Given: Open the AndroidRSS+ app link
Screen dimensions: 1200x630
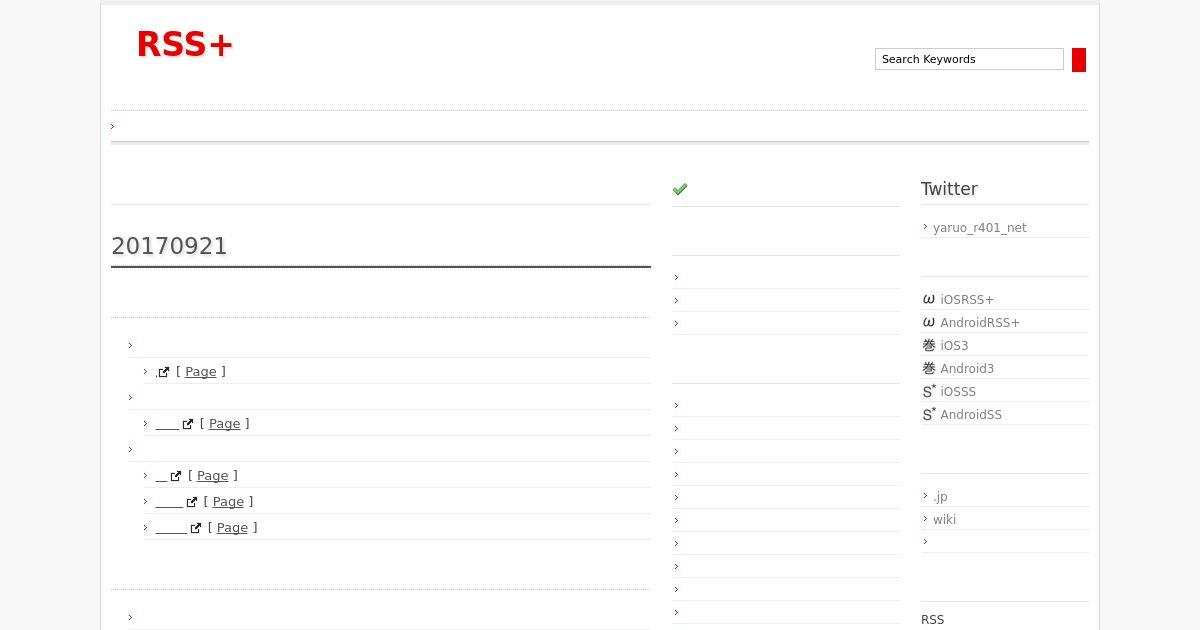Looking at the screenshot, I should click(980, 323).
